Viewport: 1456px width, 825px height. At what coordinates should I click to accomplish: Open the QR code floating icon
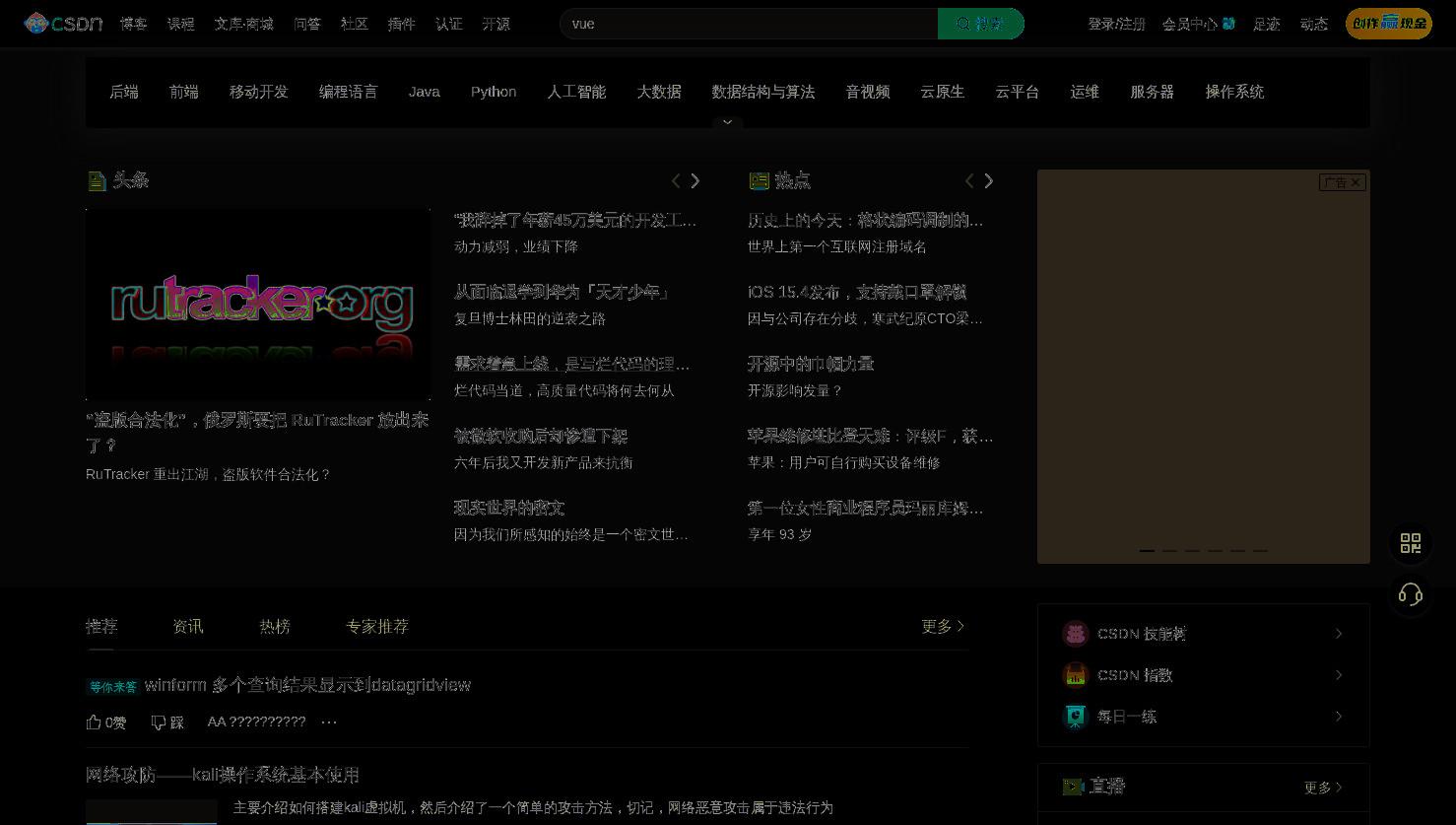coord(1411,543)
